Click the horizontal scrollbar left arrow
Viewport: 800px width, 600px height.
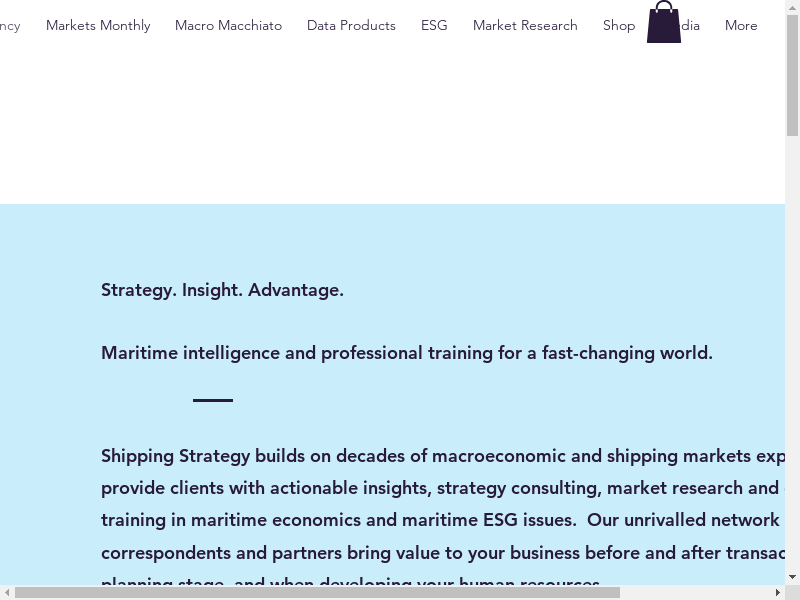(8, 592)
